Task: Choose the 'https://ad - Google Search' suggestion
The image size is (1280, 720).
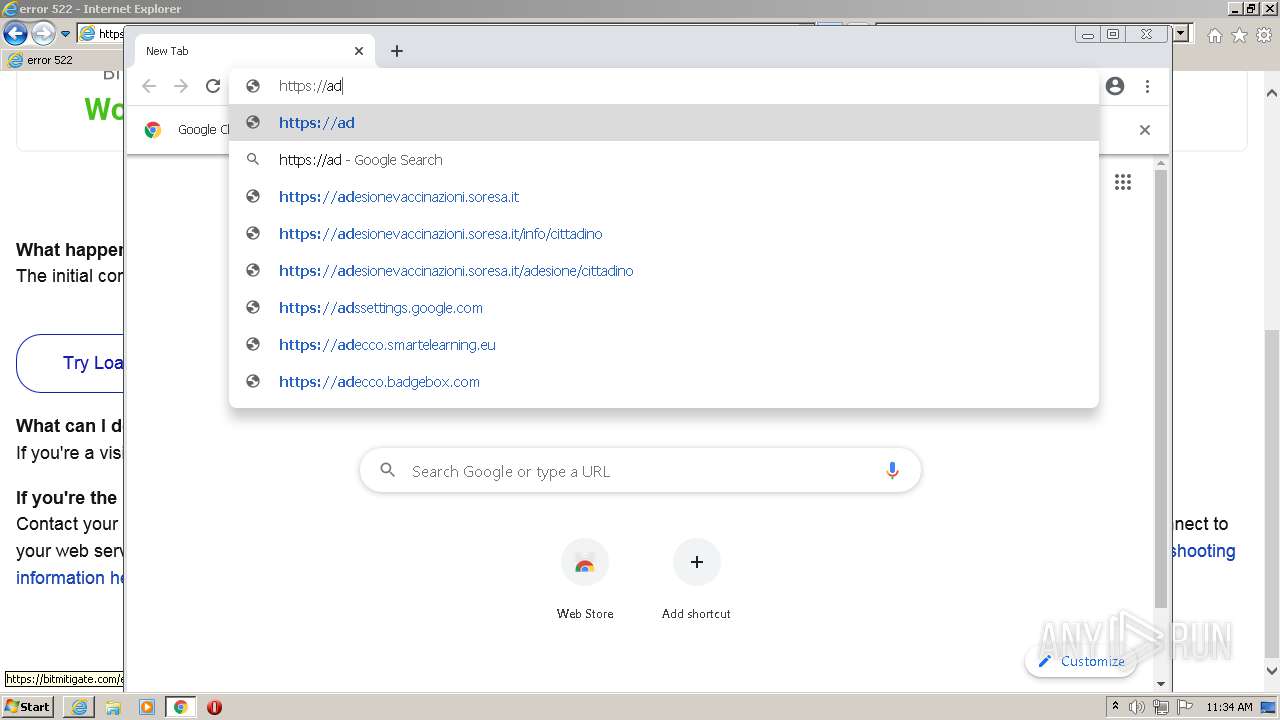Action: click(664, 160)
